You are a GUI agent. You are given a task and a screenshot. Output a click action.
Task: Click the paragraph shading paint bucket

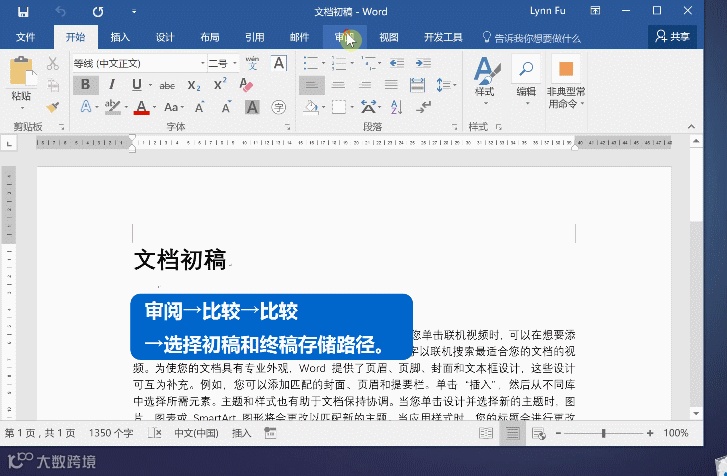(311, 108)
